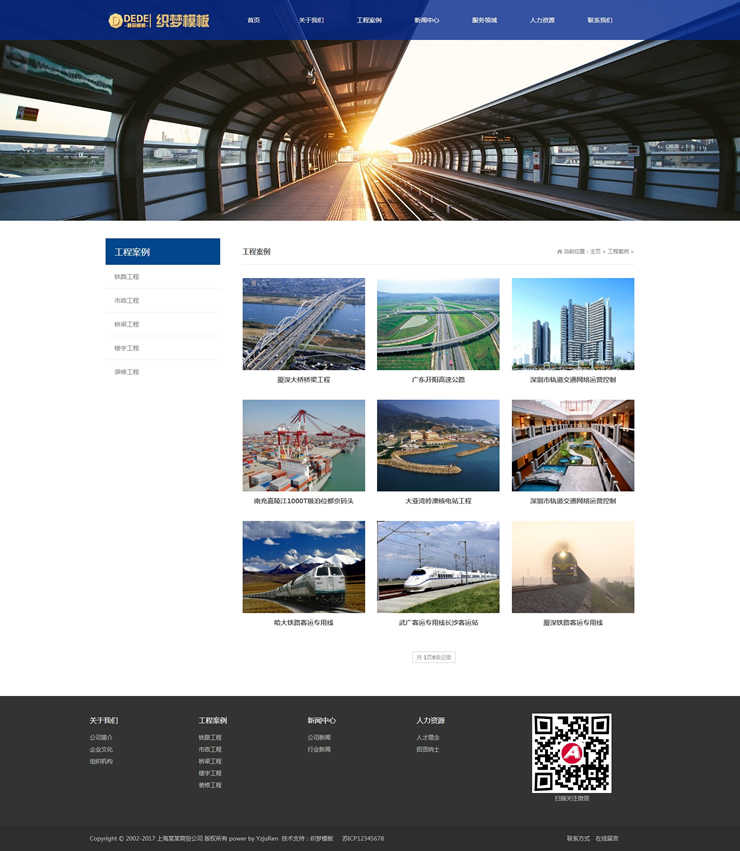
Task: Open 联系我们 in the top navigation
Action: pyautogui.click(x=599, y=20)
